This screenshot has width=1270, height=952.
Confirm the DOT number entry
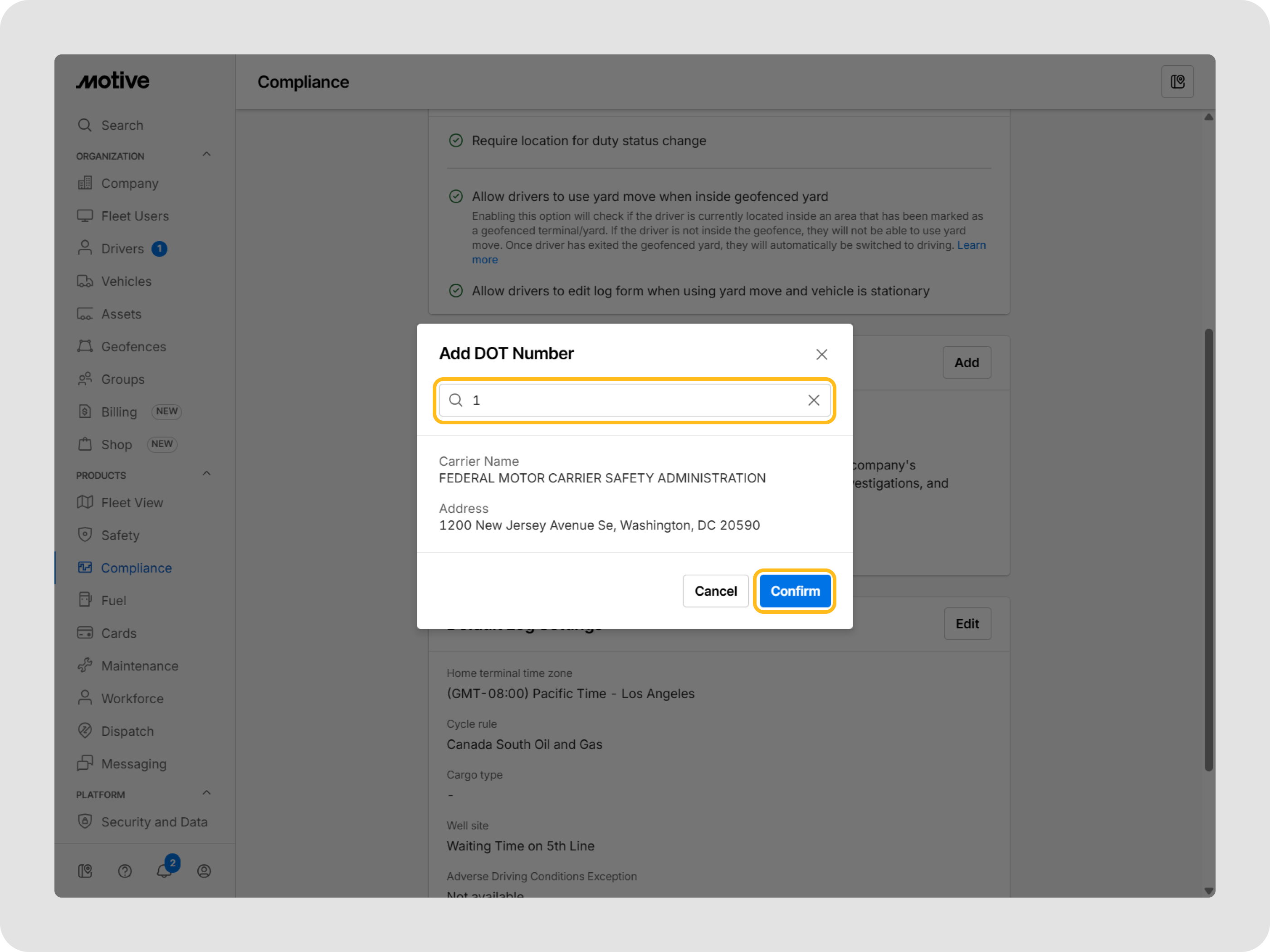795,591
